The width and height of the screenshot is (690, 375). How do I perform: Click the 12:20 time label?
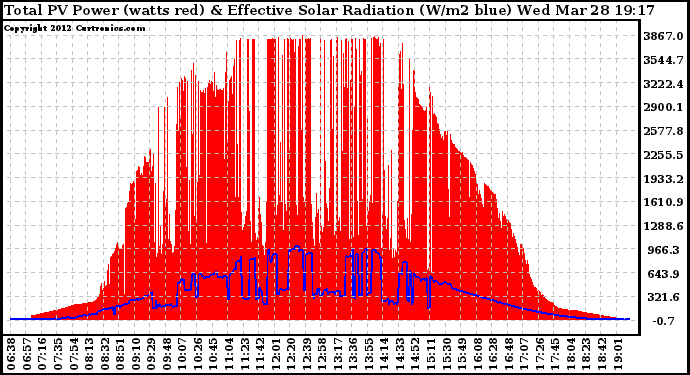(x=292, y=353)
